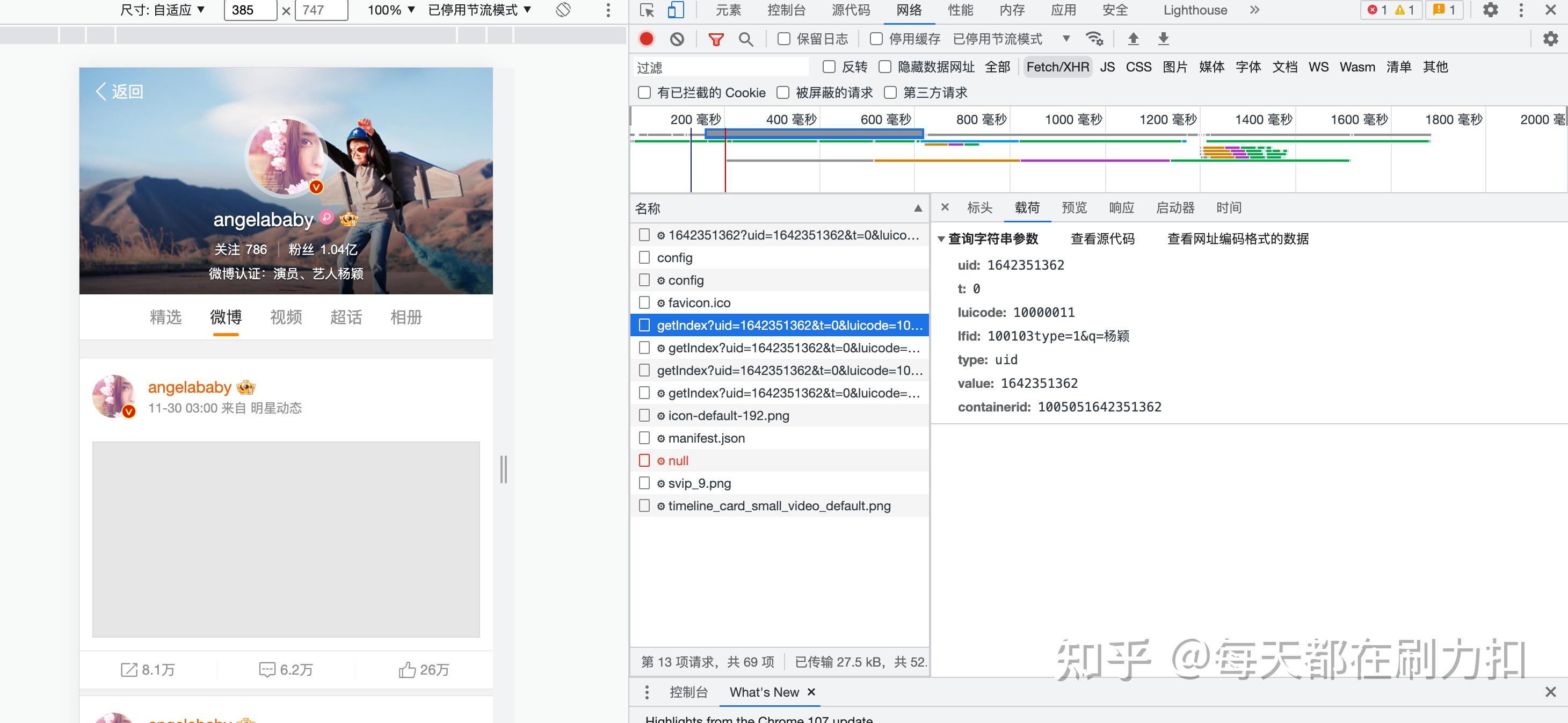The width and height of the screenshot is (1568, 723).
Task: Click 查看源代码 link
Action: coord(1102,239)
